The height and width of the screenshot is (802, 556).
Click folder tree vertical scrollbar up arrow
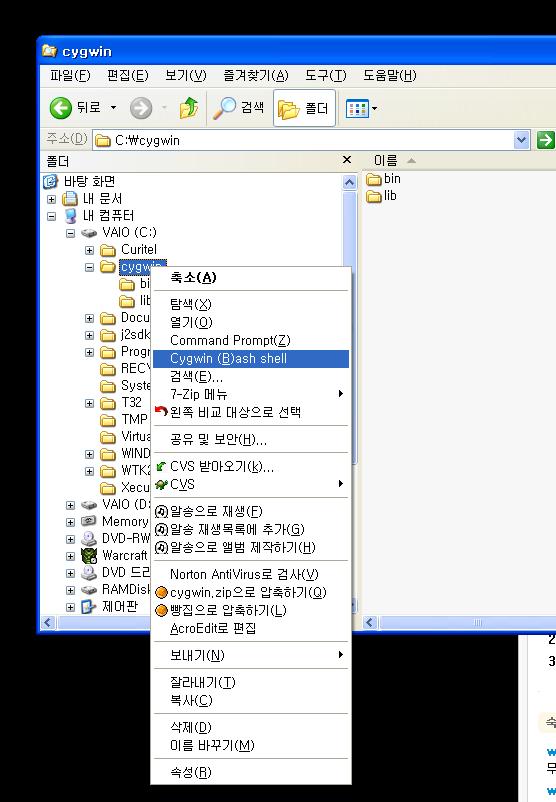[349, 182]
